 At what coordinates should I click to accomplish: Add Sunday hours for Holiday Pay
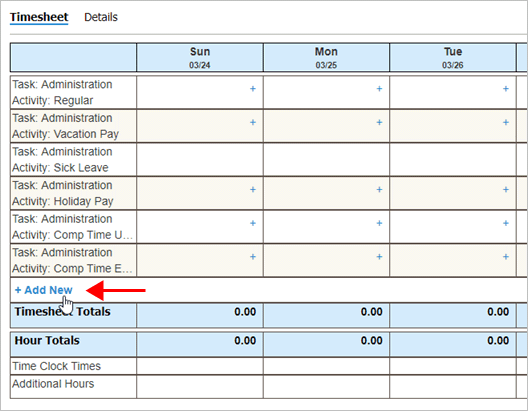[x=253, y=190]
